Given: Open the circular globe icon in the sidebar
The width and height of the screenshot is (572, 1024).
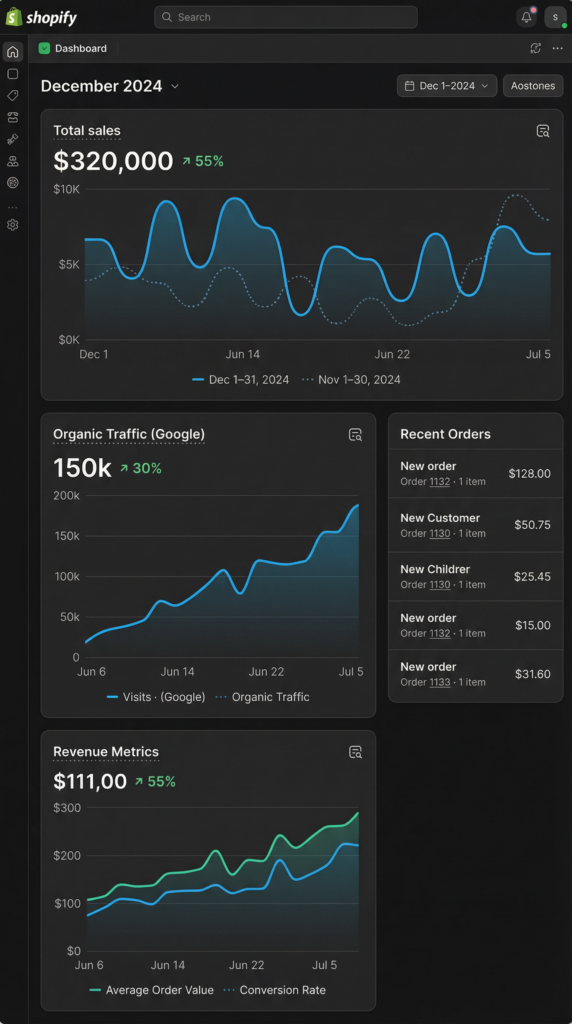Looking at the screenshot, I should point(12,182).
